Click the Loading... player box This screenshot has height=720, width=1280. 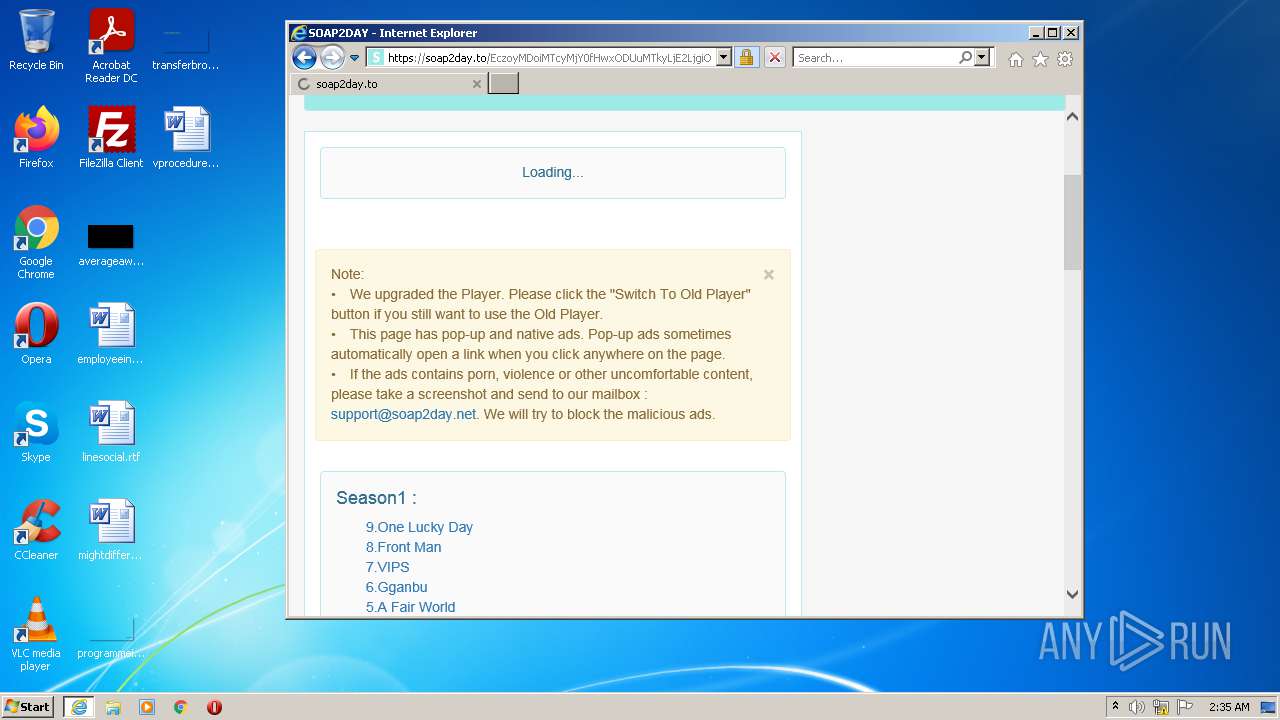point(553,172)
